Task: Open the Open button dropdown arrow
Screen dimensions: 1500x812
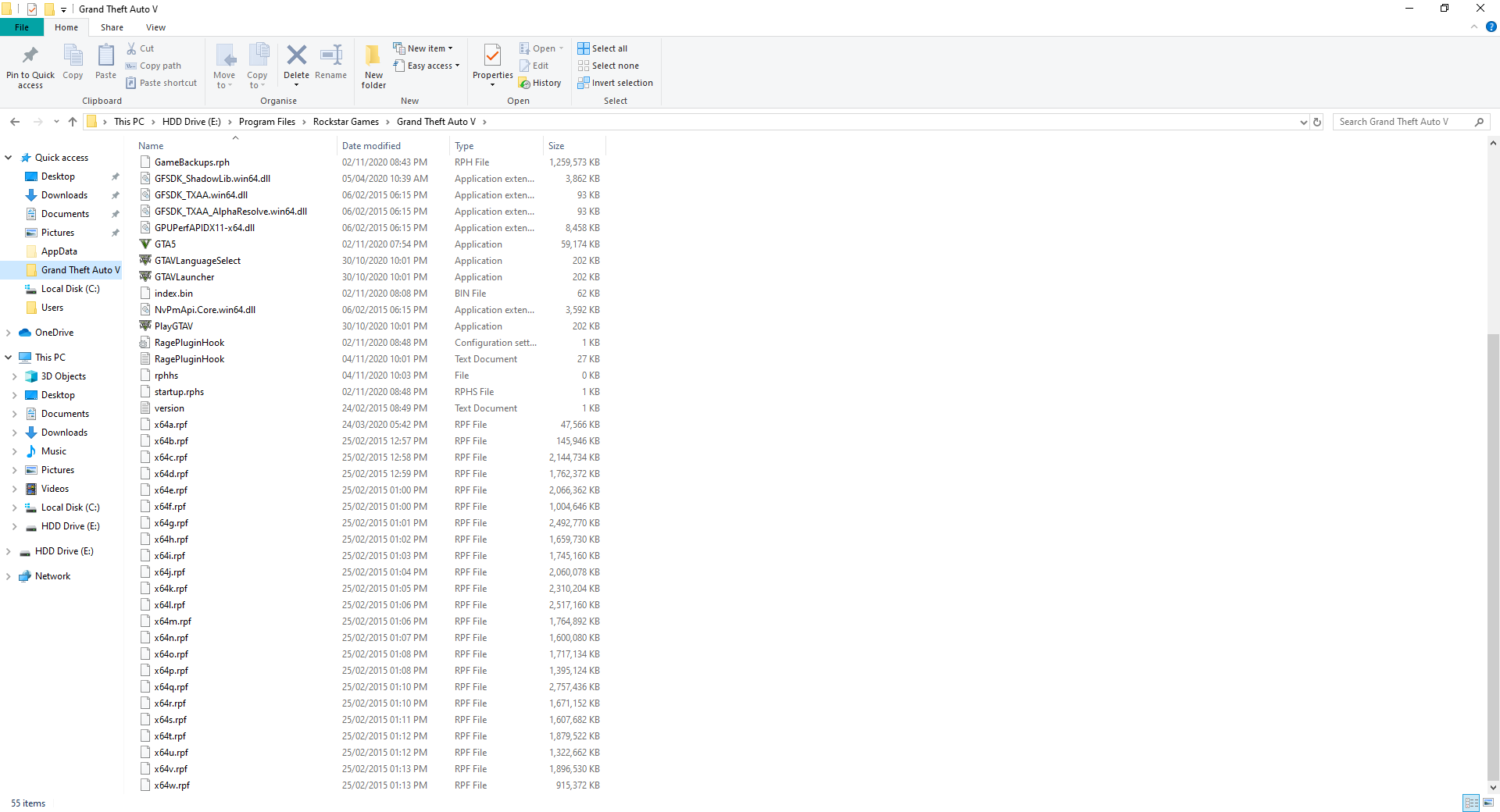Action: [x=561, y=48]
